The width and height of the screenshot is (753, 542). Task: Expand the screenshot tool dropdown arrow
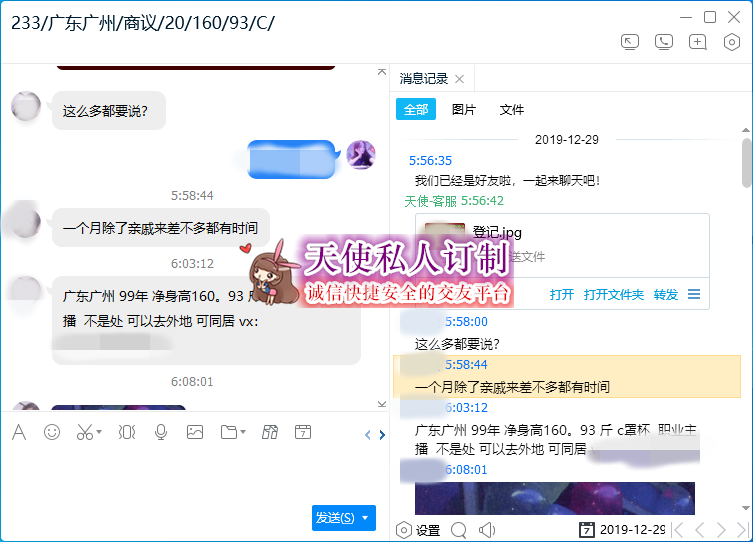(x=99, y=432)
